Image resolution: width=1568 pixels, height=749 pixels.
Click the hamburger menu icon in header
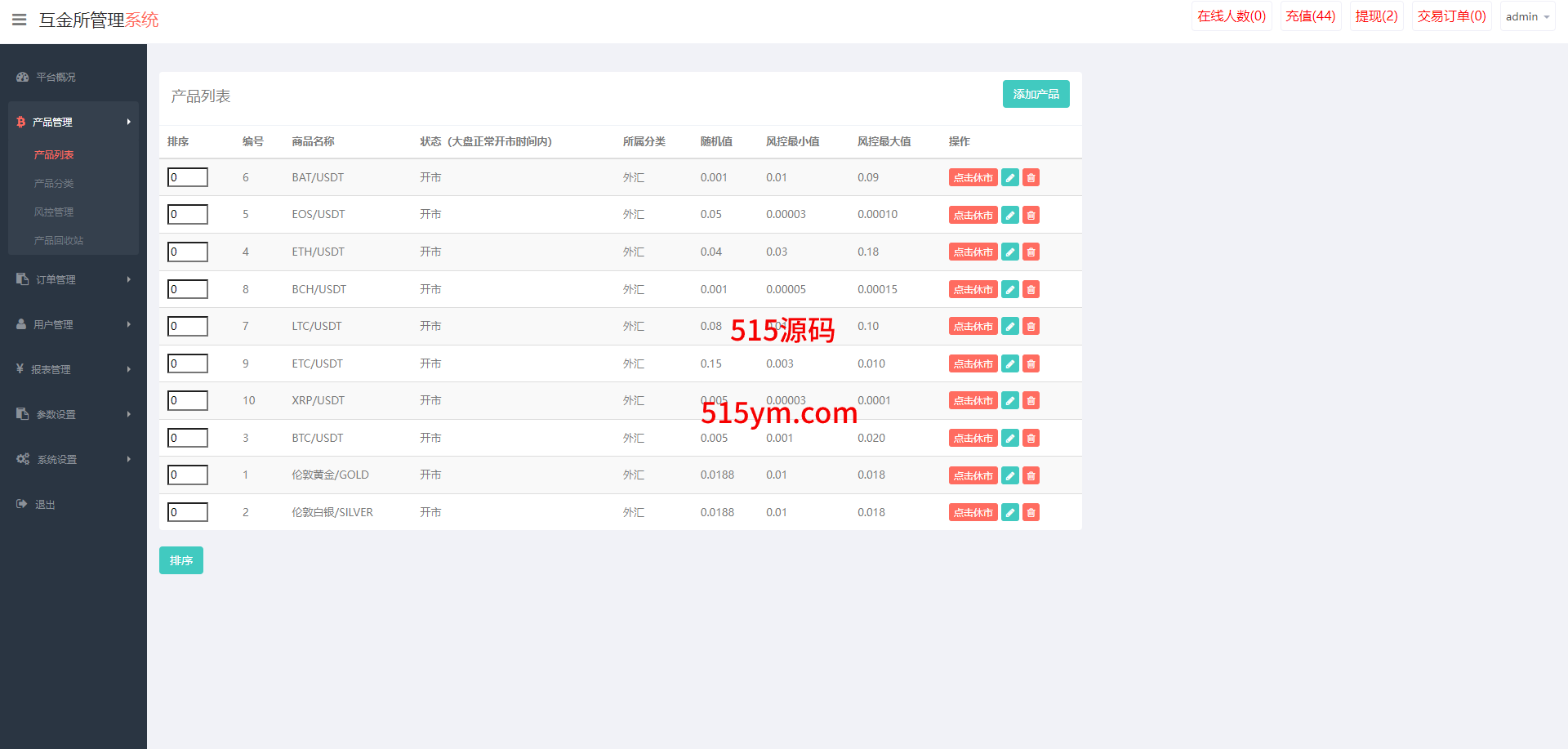click(20, 20)
